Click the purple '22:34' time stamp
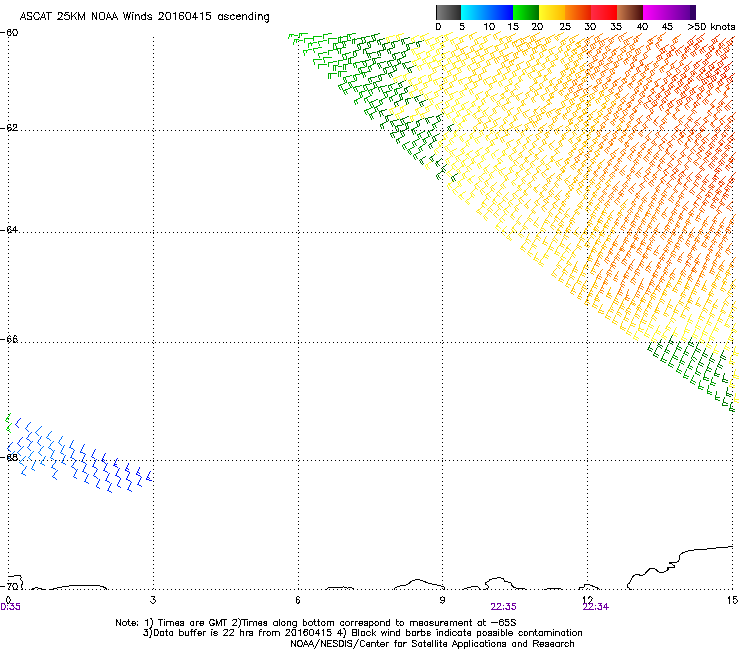Image resolution: width=740 pixels, height=650 pixels. (596, 607)
